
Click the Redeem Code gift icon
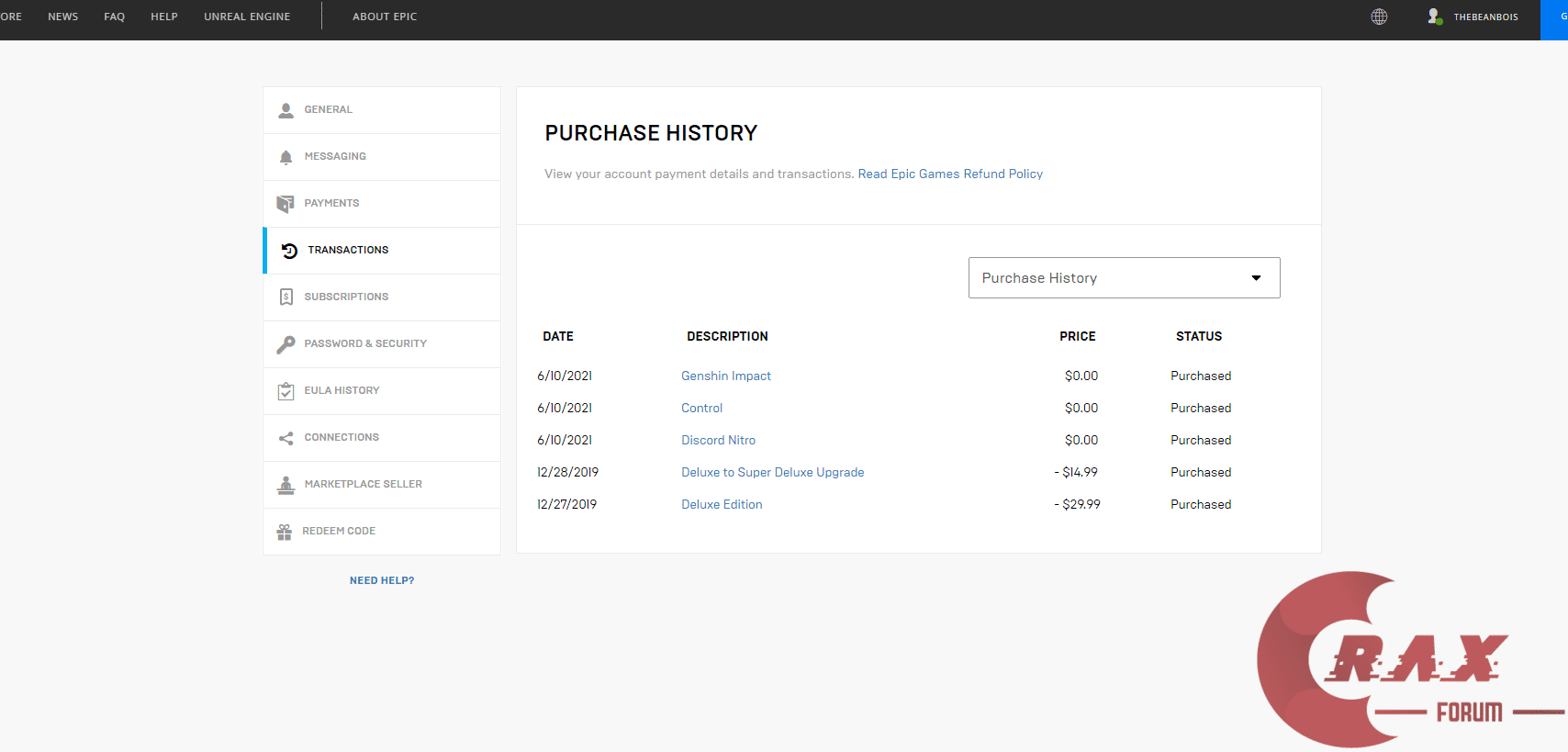point(285,532)
